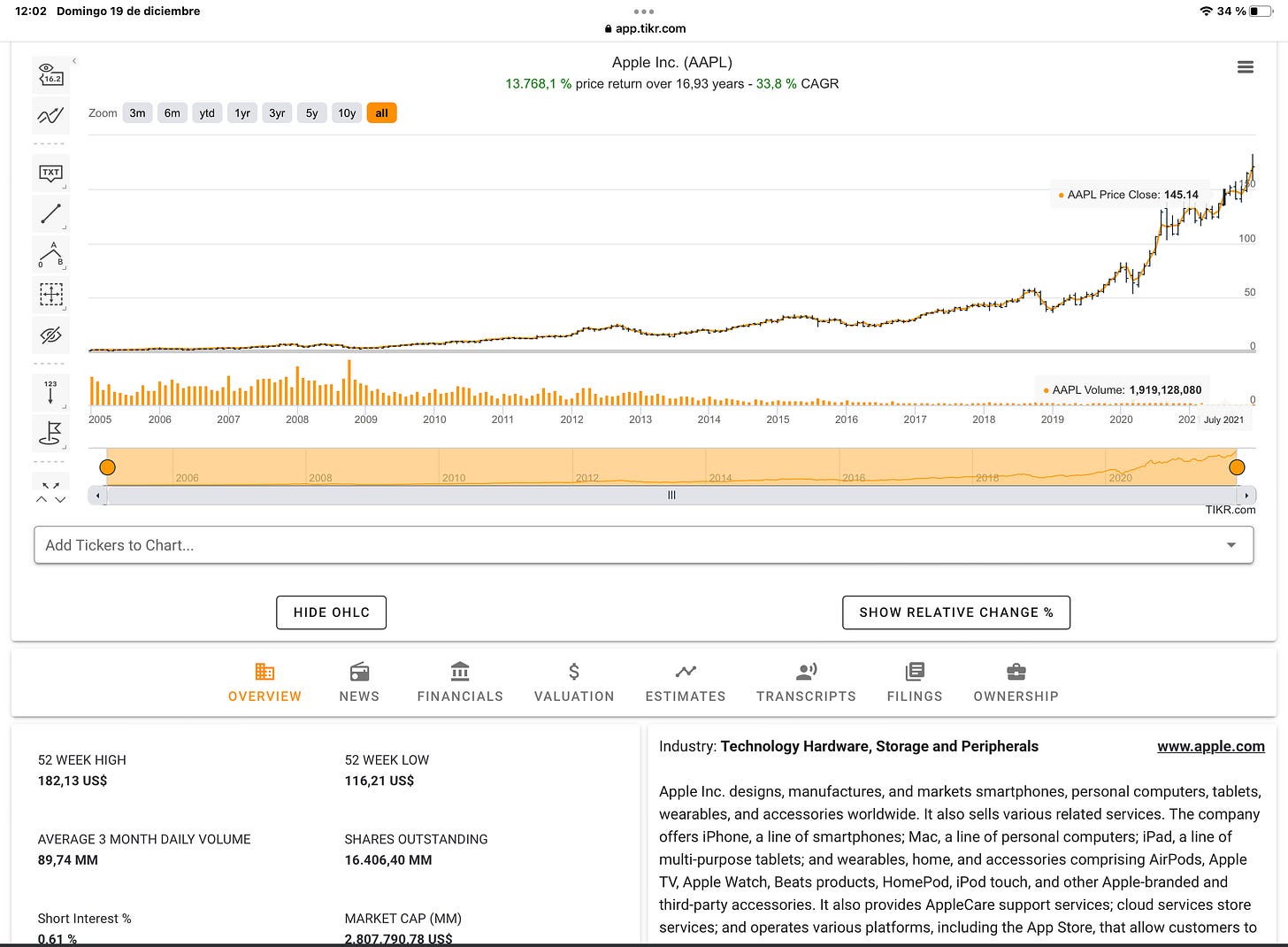The width and height of the screenshot is (1288, 947).
Task: Open the NEWS tab
Action: click(359, 682)
